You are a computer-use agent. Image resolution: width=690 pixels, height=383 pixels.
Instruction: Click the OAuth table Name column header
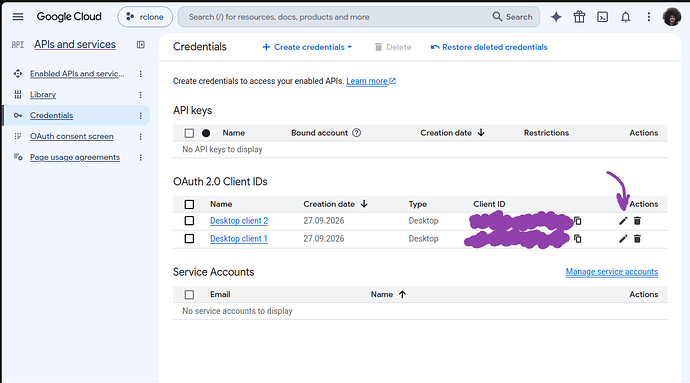click(x=221, y=204)
